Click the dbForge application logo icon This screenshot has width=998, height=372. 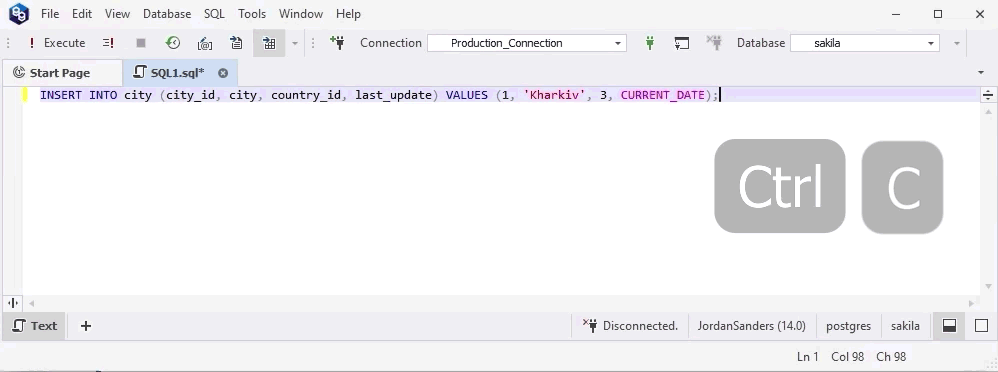point(18,13)
